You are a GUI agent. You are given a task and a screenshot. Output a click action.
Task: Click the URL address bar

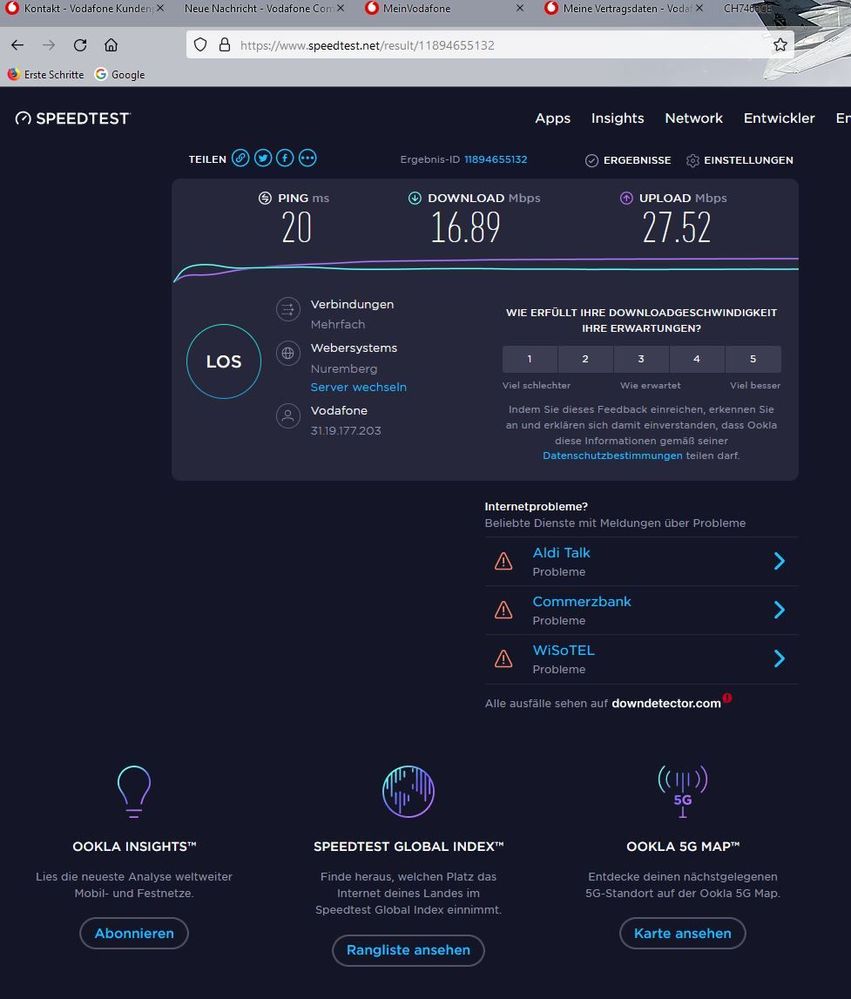coord(490,45)
